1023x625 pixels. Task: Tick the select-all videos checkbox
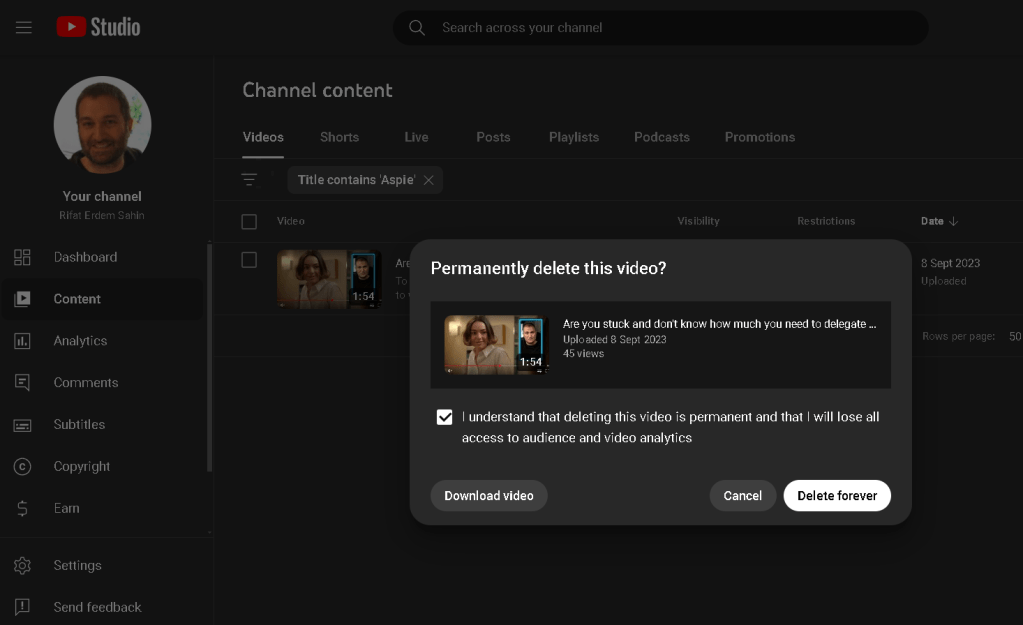tap(249, 222)
